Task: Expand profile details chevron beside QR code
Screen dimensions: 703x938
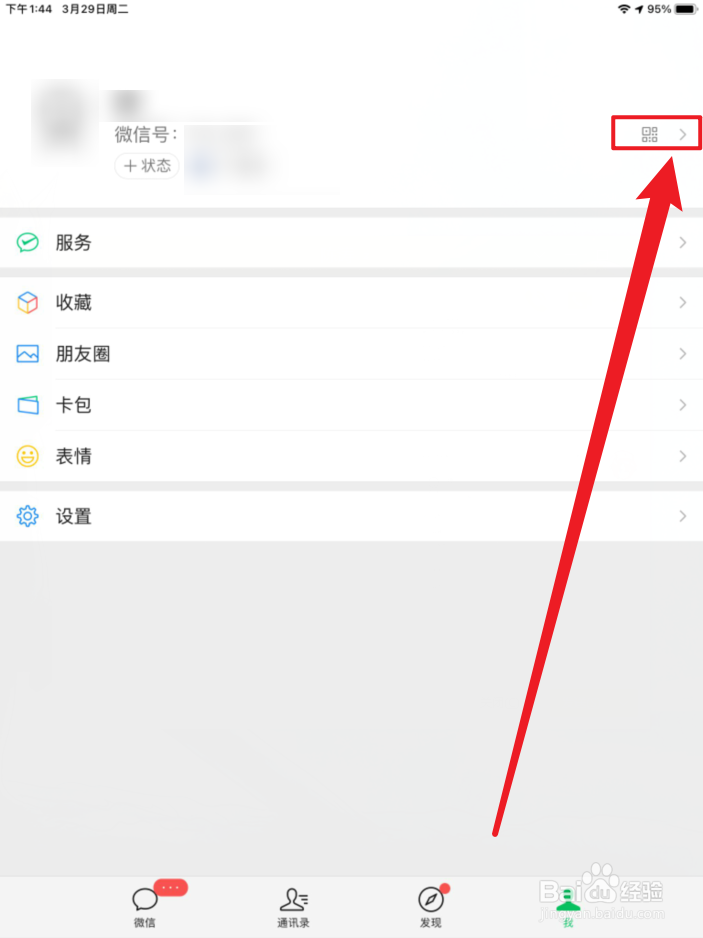Action: 683,135
